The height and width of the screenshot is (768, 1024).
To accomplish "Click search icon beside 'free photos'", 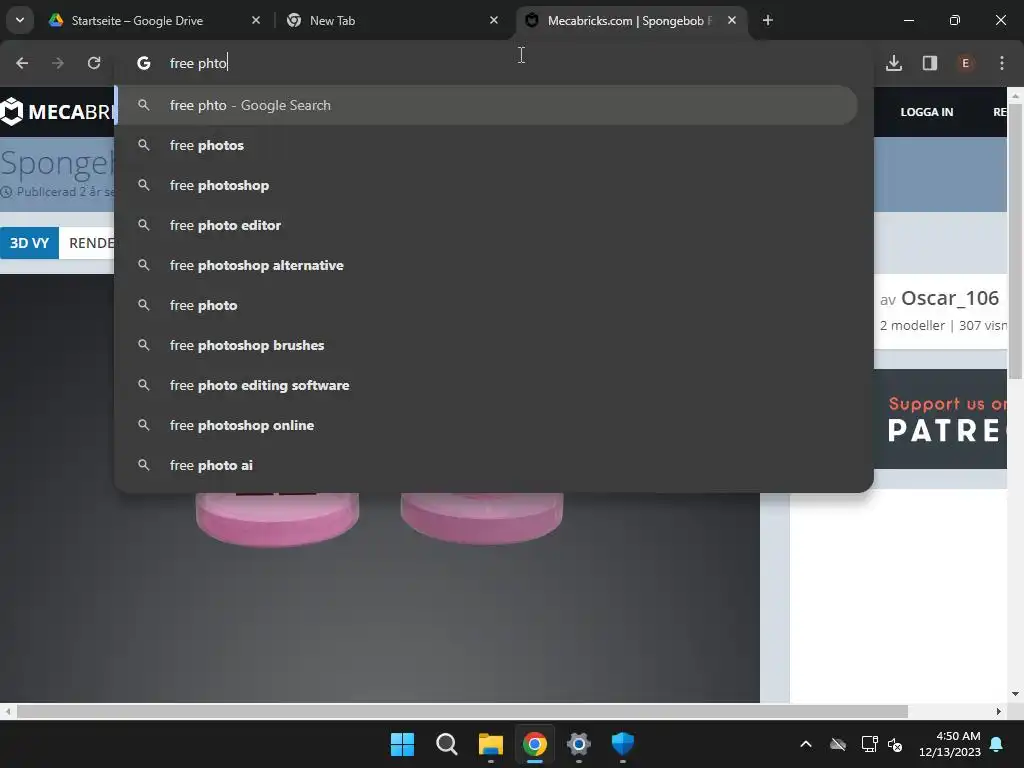I will 144,145.
